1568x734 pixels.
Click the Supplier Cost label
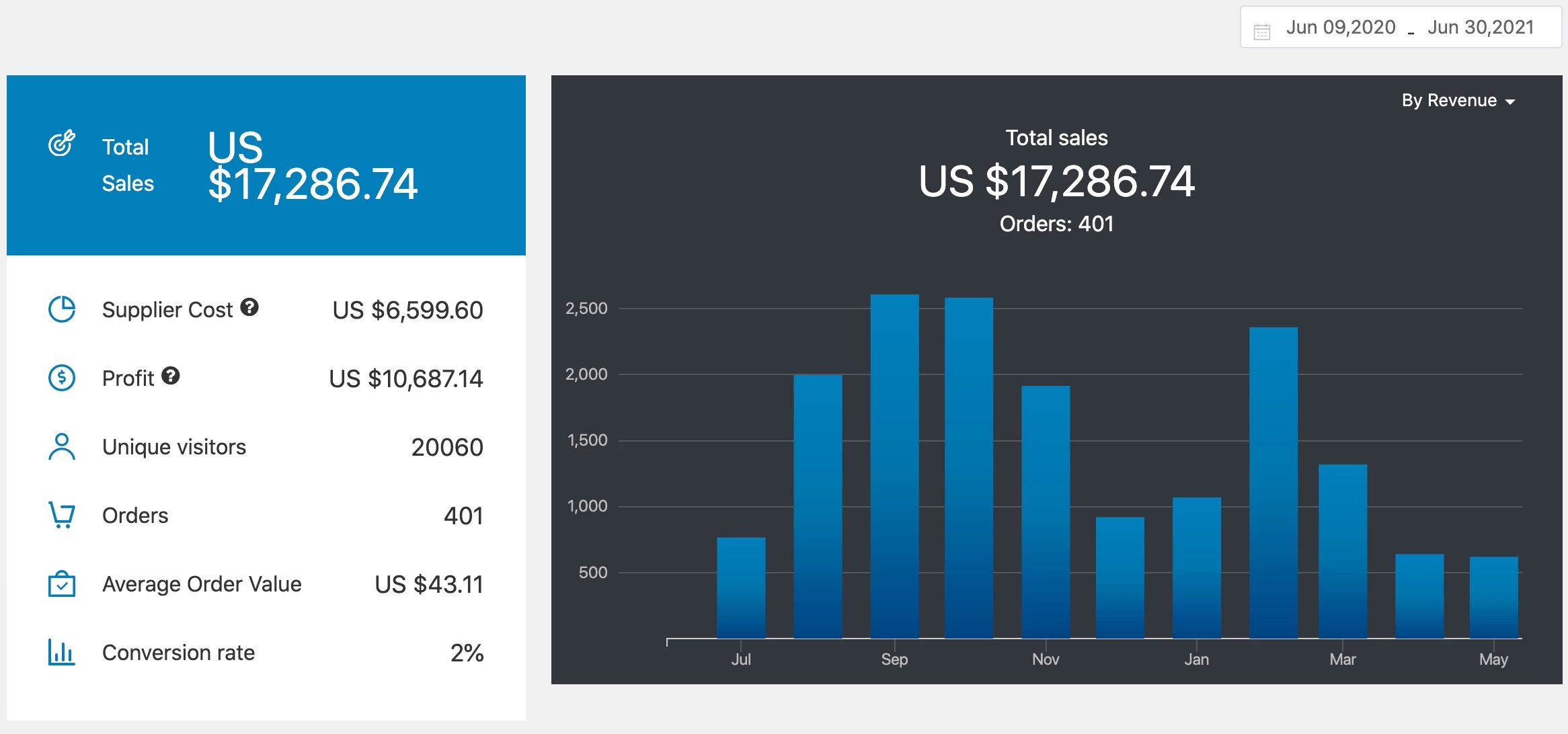pos(167,310)
